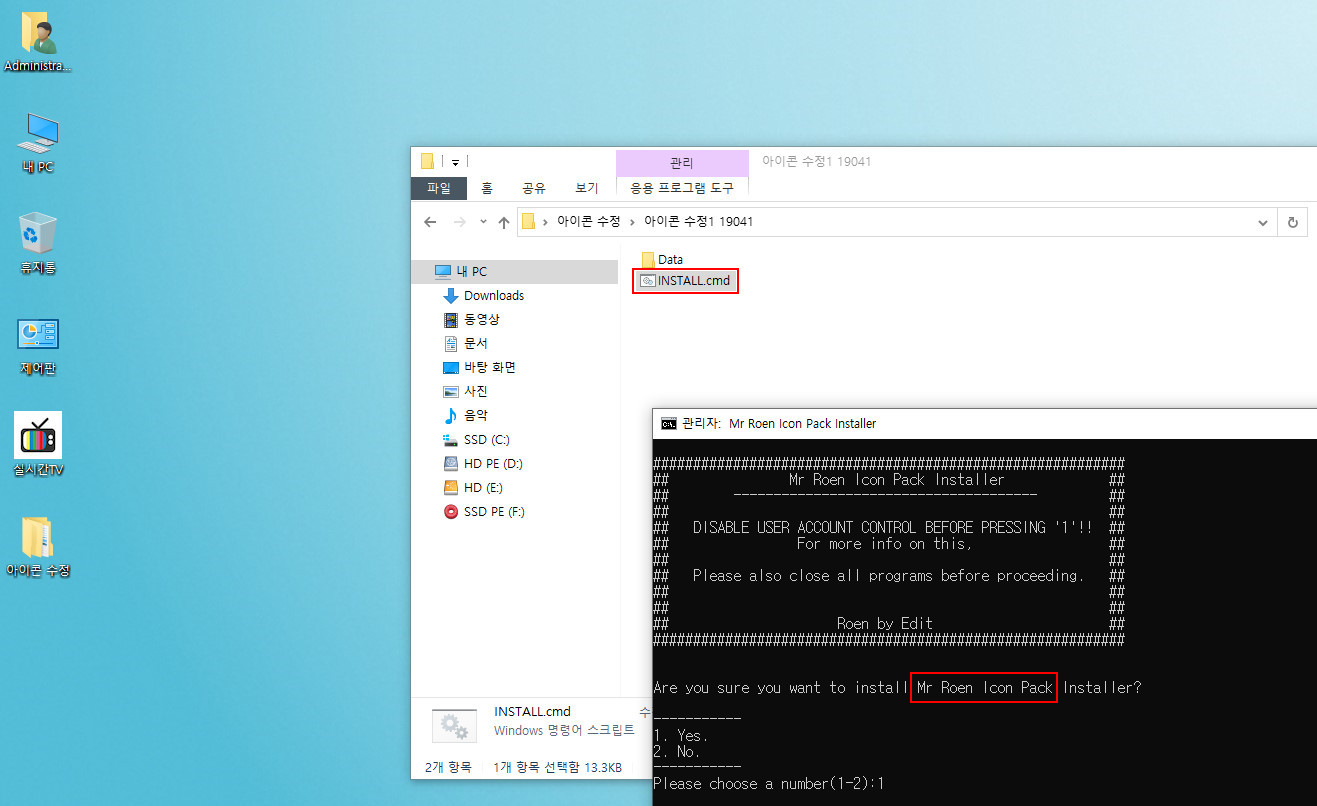
Task: Click the Windows 명령어 스크립트 type label
Action: pyautogui.click(x=564, y=731)
